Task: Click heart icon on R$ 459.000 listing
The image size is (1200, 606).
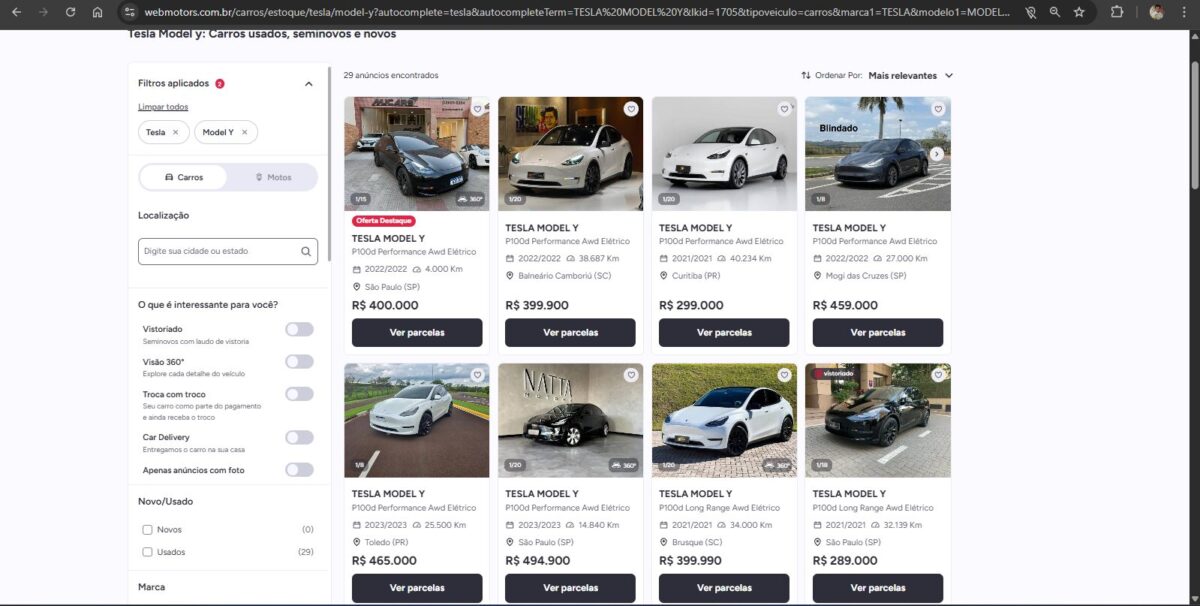Action: click(x=937, y=109)
